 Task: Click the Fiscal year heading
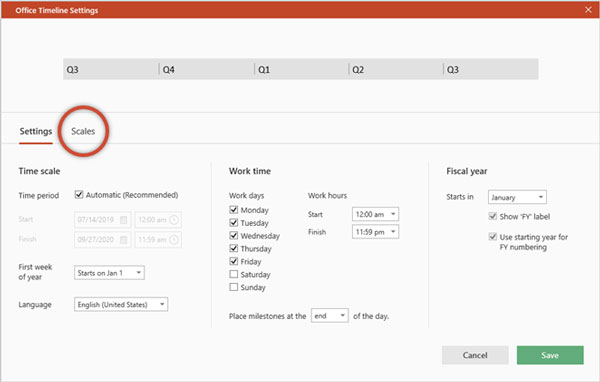467,171
